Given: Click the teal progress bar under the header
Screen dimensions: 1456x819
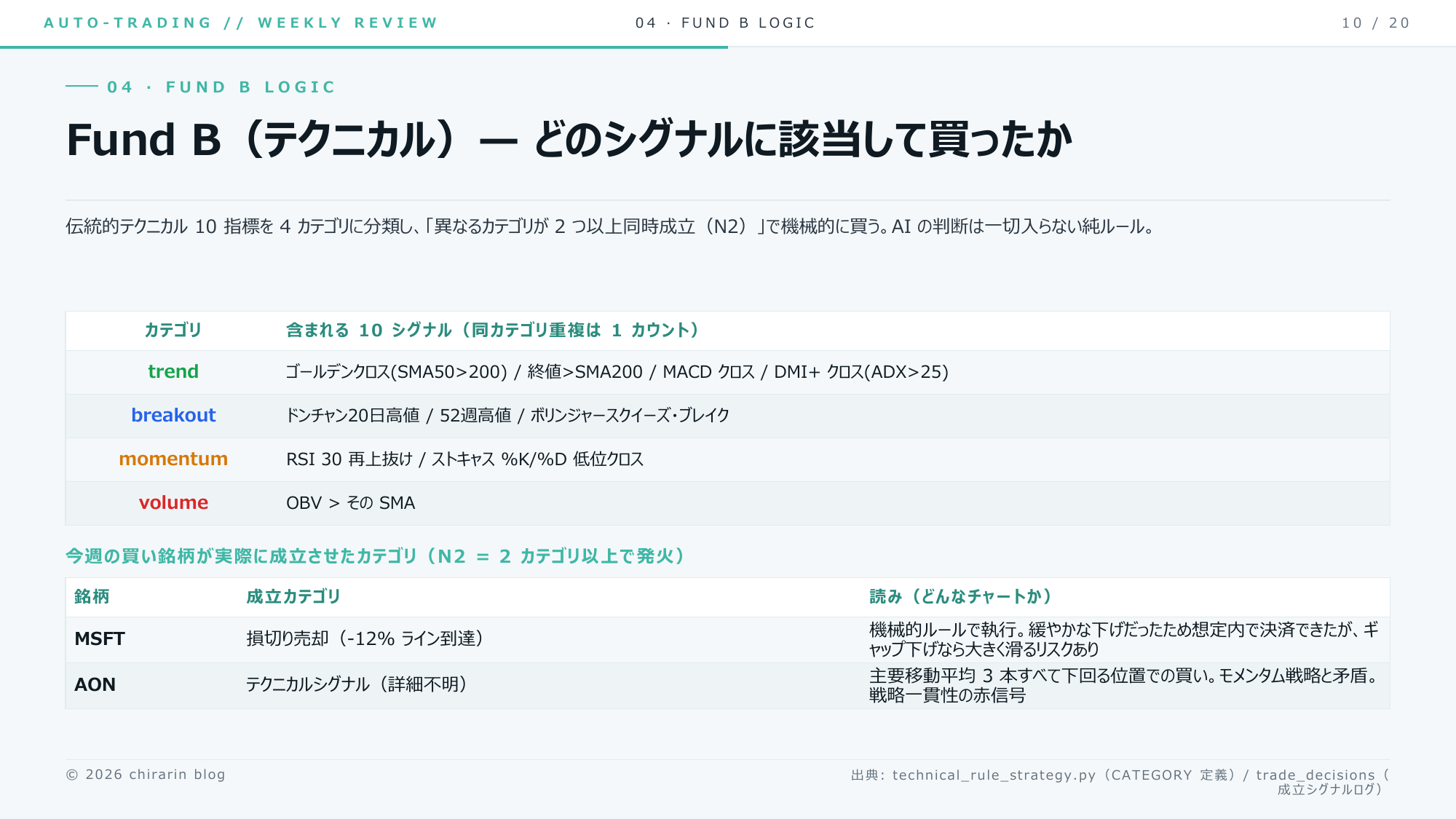Looking at the screenshot, I should pyautogui.click(x=364, y=47).
